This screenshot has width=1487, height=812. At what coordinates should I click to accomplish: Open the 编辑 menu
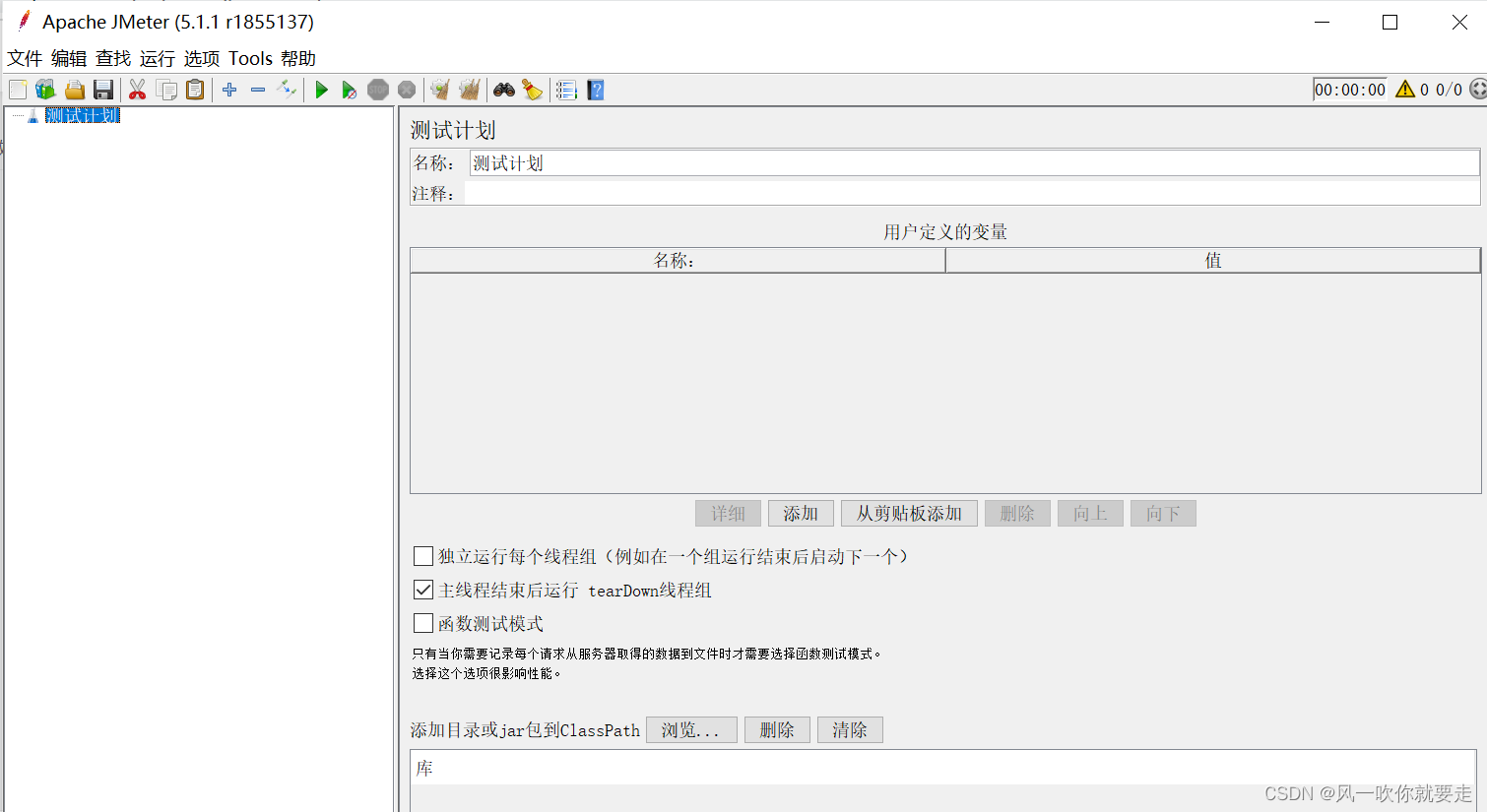click(x=69, y=58)
